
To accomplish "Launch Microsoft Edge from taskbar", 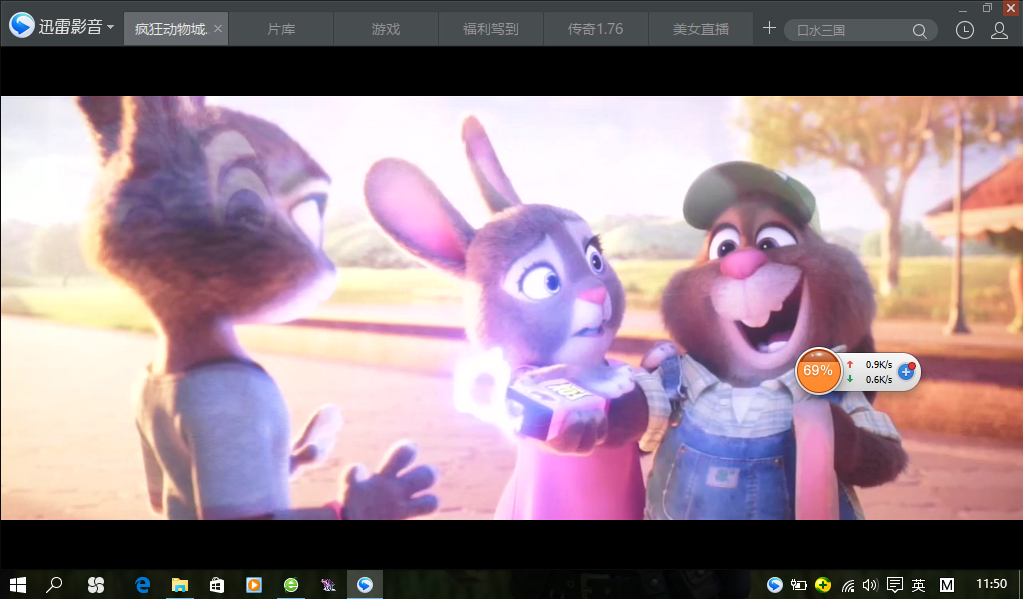I will click(x=142, y=585).
